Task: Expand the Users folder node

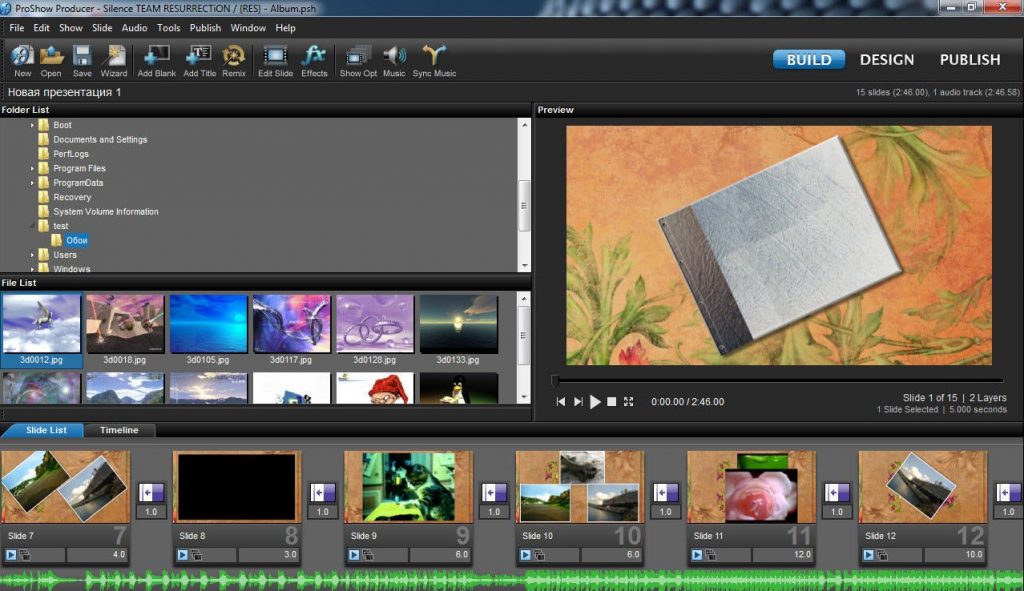Action: [x=32, y=255]
